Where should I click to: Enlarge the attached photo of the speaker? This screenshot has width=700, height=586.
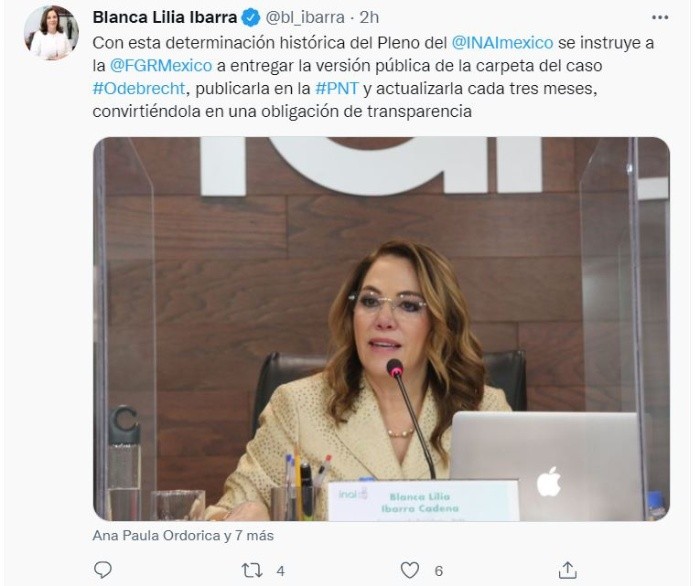[x=381, y=329]
